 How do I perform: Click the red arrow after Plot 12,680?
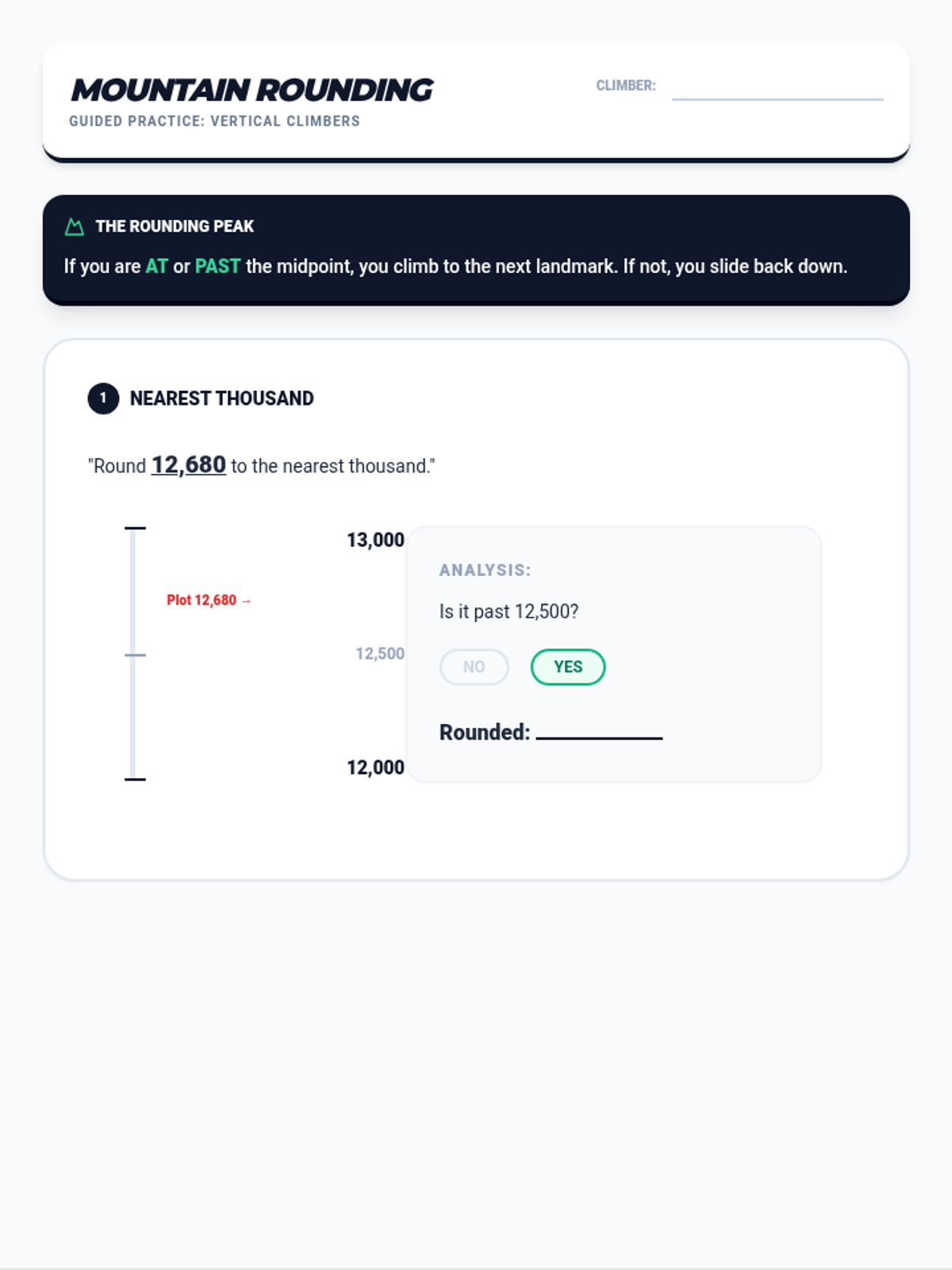click(x=246, y=601)
